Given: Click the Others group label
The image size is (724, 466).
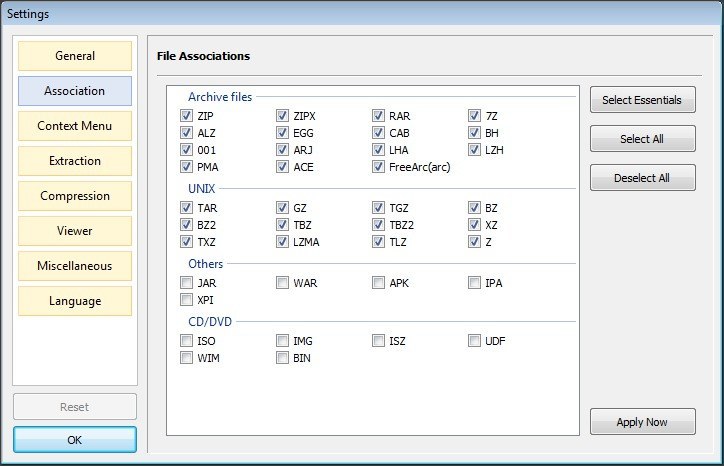Looking at the screenshot, I should tap(205, 264).
